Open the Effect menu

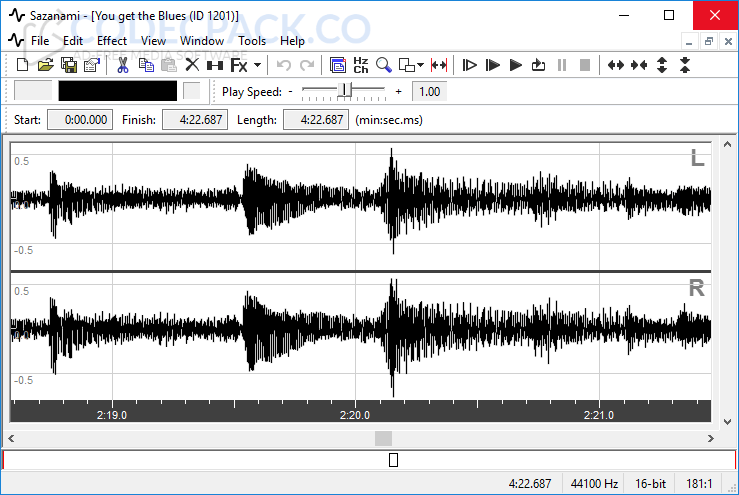click(x=112, y=41)
